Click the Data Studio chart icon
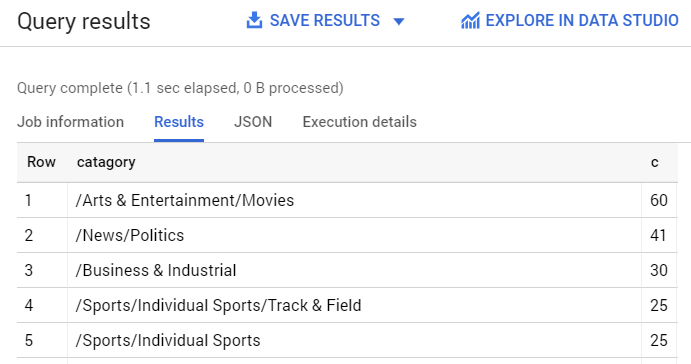 coord(470,21)
